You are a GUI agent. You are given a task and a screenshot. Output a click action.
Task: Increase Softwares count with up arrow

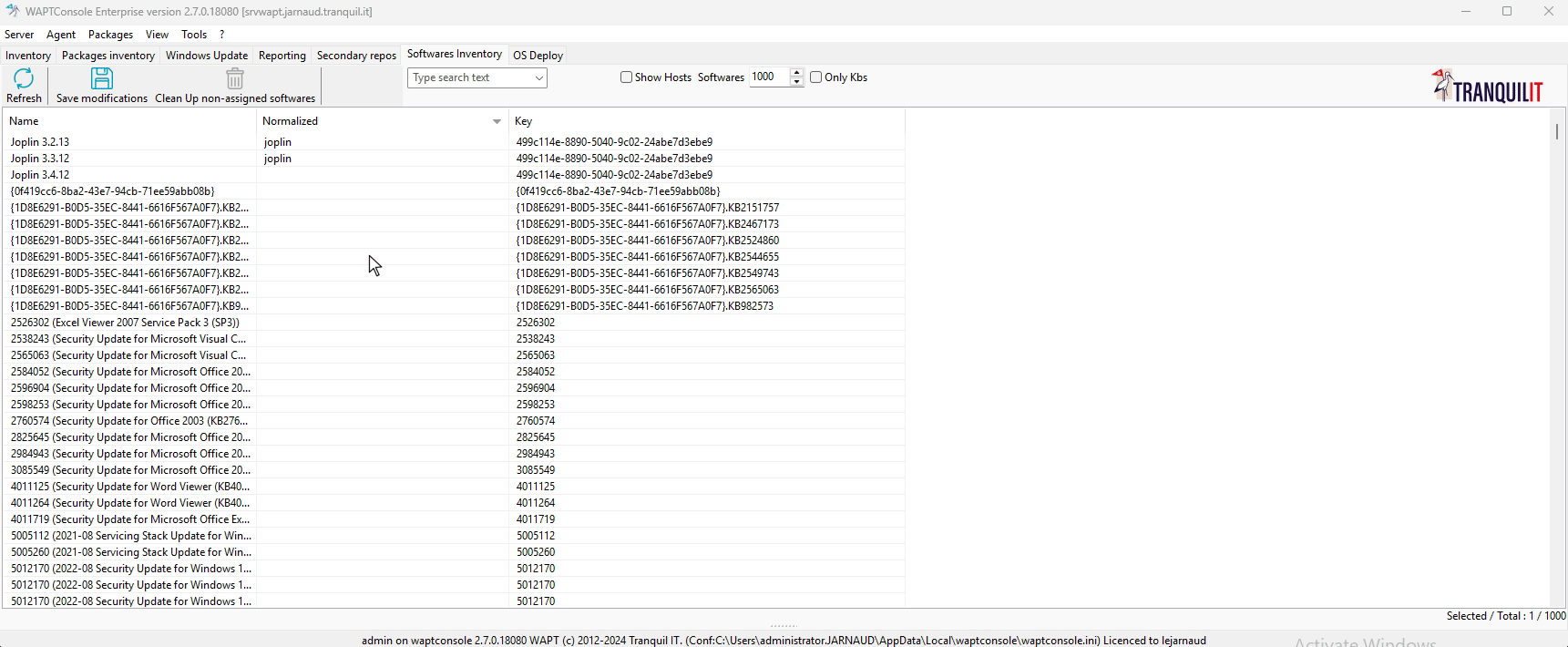(x=796, y=73)
